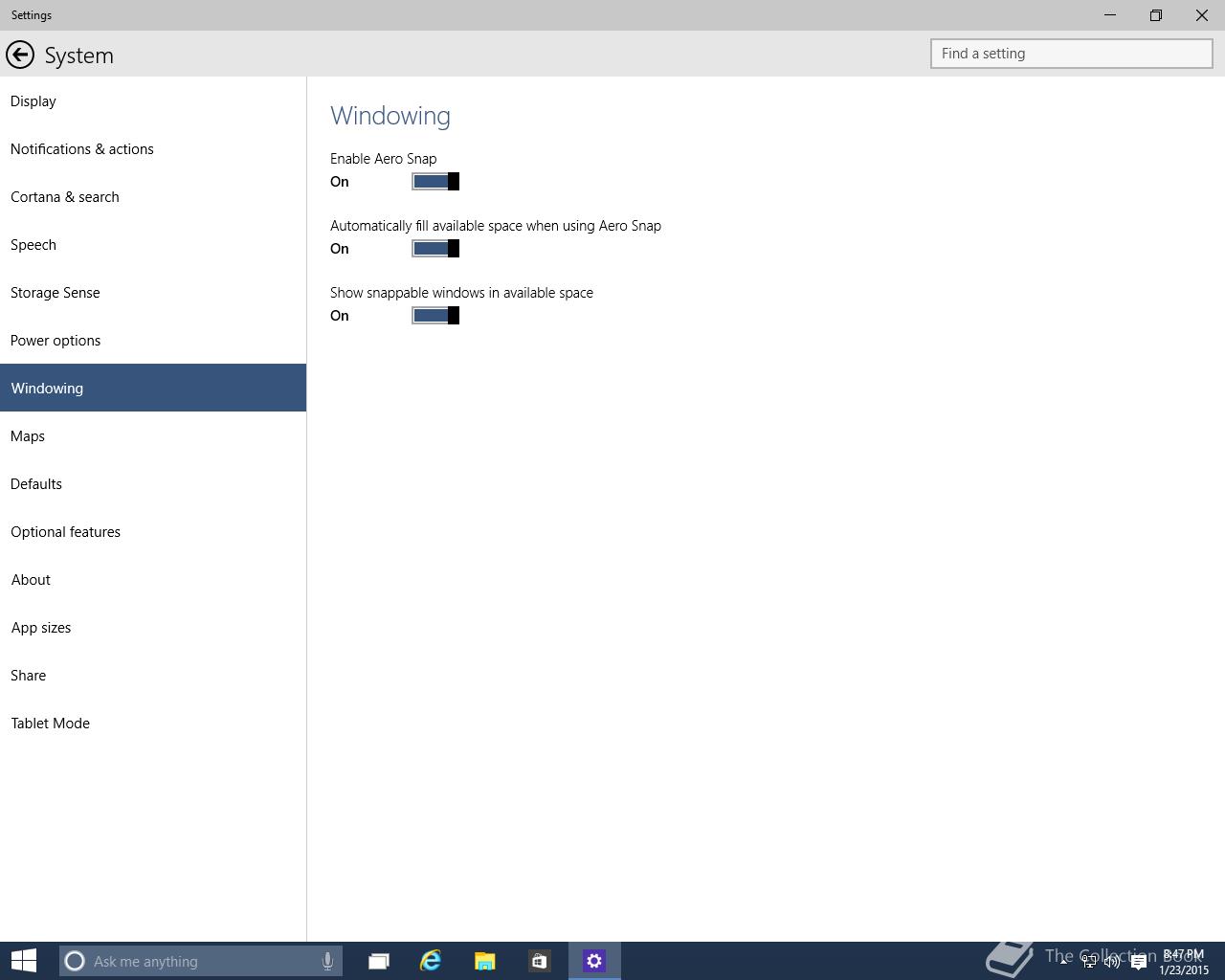Switch to Tablet Mode settings
Viewport: 1225px width, 980px height.
pos(153,723)
